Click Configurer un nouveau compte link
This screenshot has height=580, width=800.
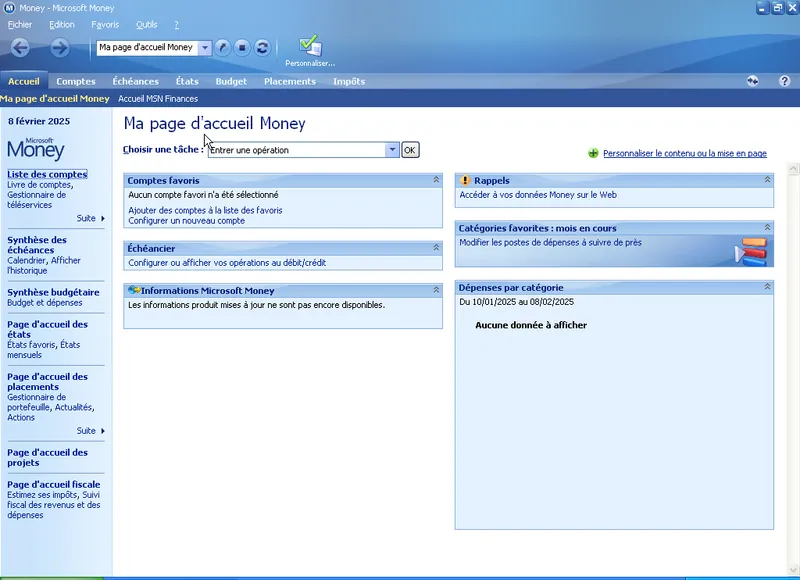187,221
